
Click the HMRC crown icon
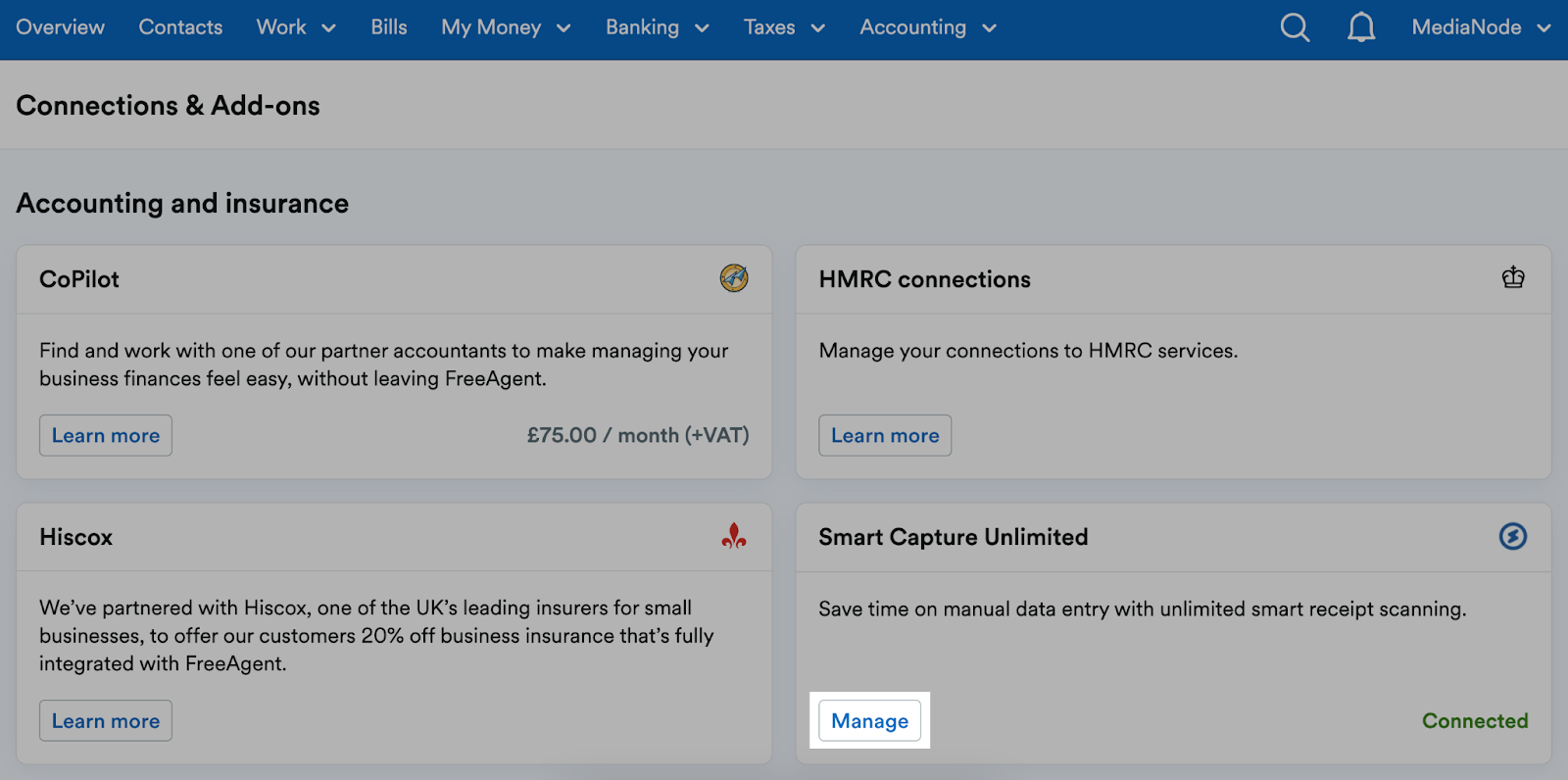coord(1513,278)
